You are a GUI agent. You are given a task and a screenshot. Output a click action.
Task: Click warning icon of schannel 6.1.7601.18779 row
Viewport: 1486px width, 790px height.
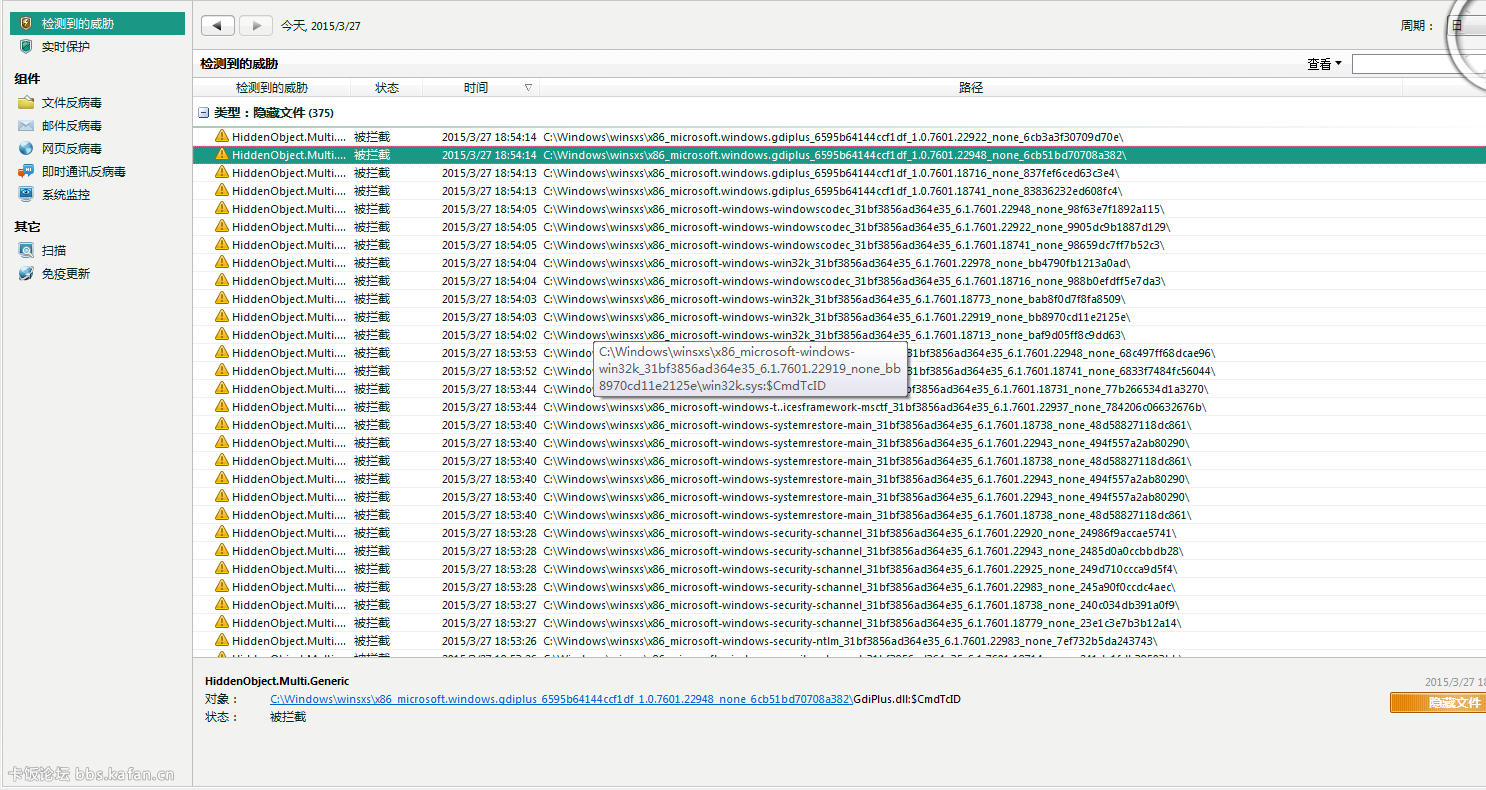point(222,622)
